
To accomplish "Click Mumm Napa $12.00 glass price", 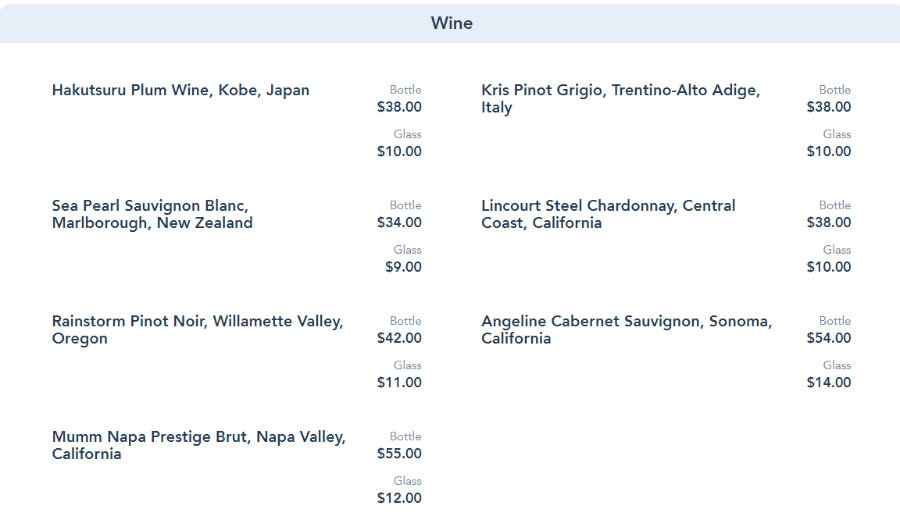I will click(x=399, y=498).
